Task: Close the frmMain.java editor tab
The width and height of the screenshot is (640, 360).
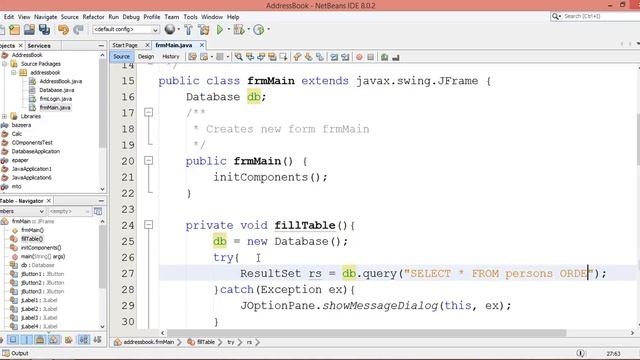Action: click(x=202, y=45)
